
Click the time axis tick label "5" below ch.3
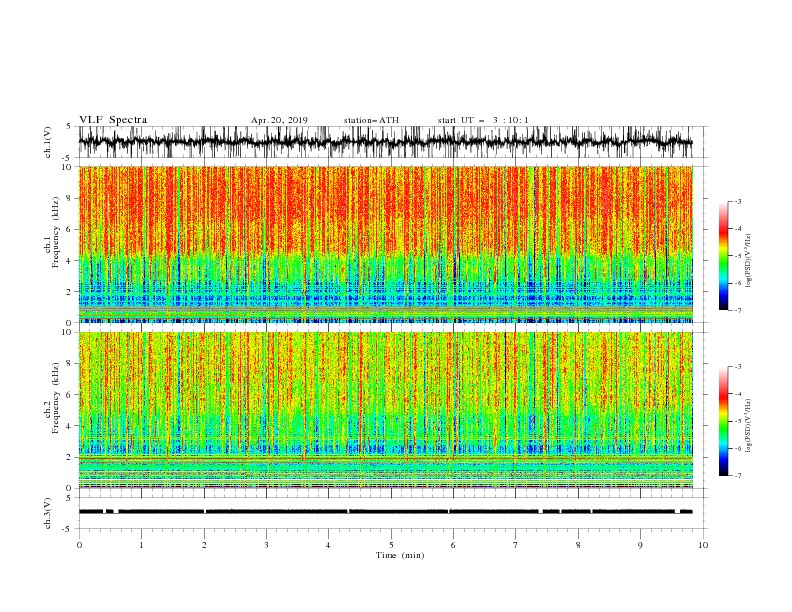[x=391, y=545]
